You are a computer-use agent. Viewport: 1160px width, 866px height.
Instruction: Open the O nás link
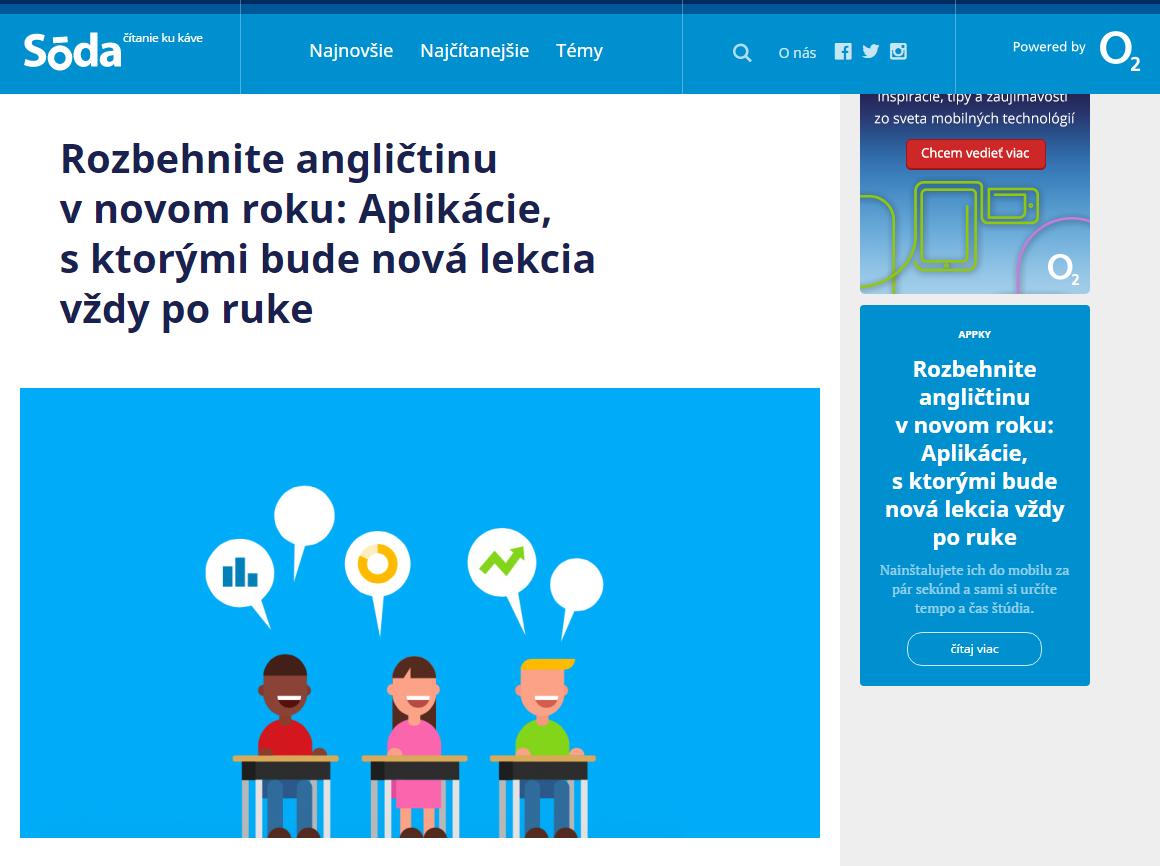point(797,53)
